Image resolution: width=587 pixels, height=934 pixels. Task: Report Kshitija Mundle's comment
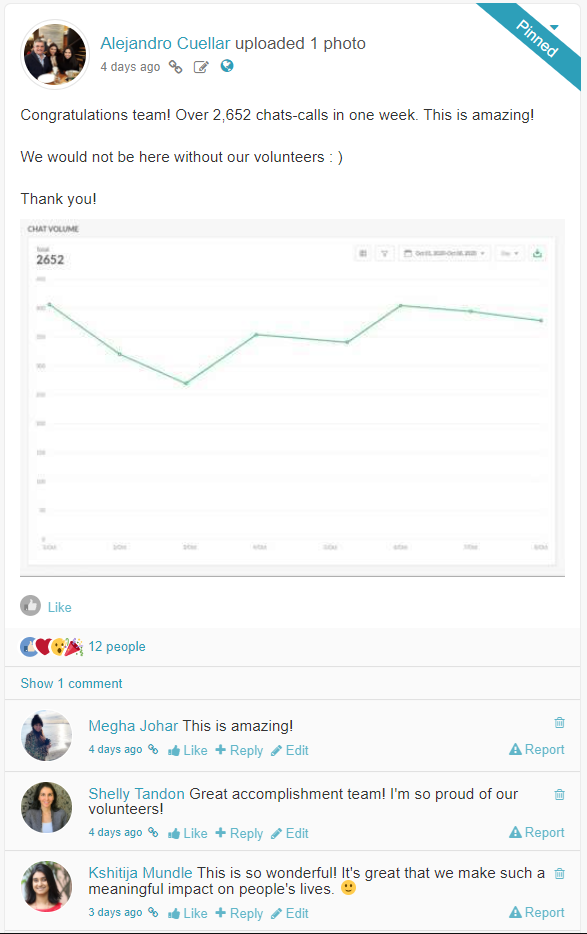click(536, 912)
